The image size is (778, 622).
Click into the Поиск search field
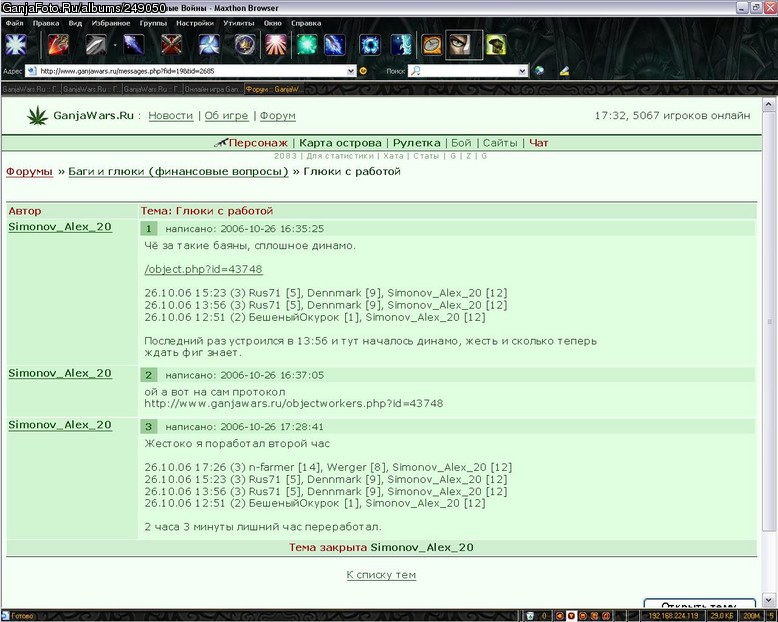tap(469, 71)
